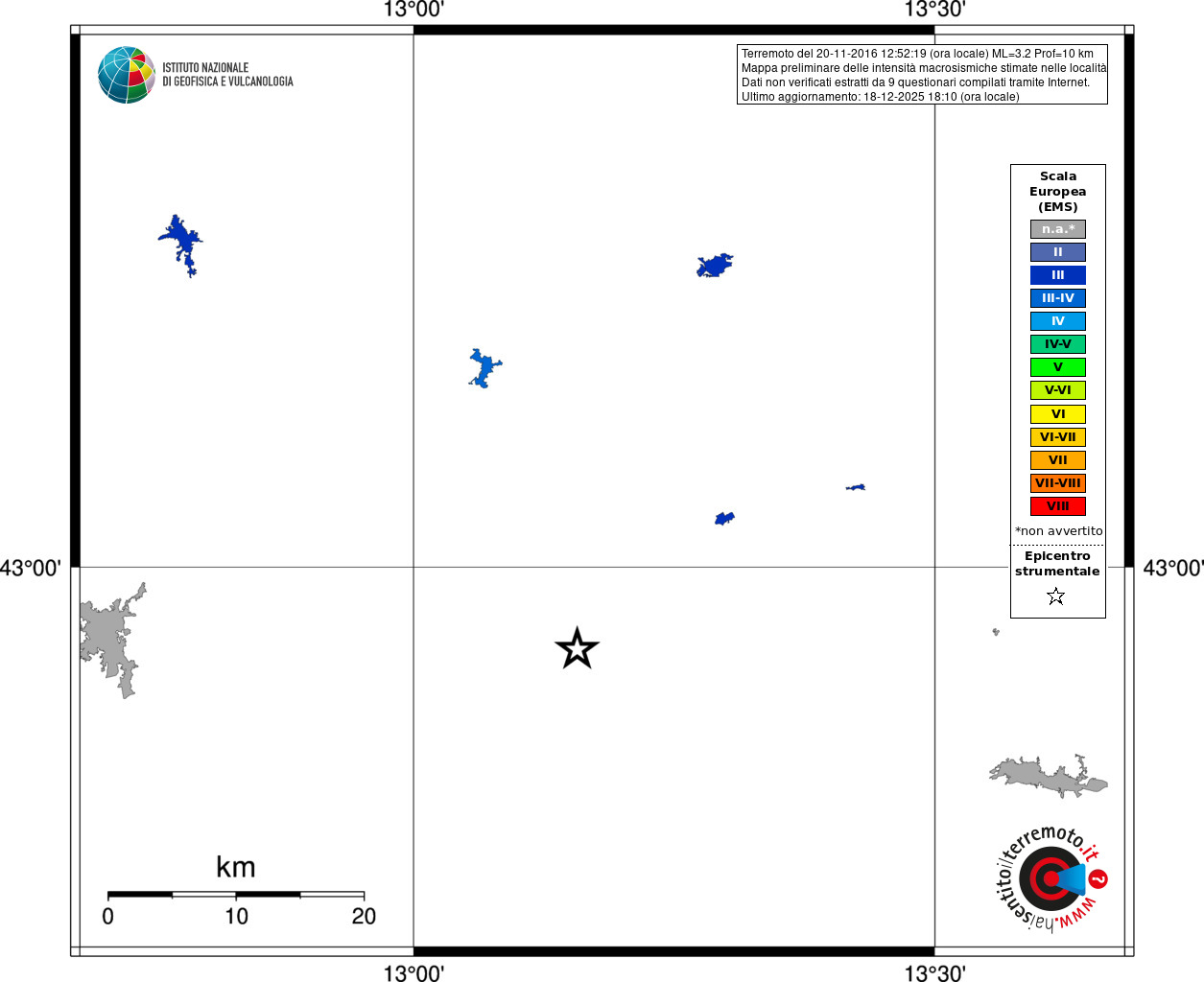Select the n.a. gray legend swatch
Image resolution: width=1204 pixels, height=982 pixels.
1058,229
